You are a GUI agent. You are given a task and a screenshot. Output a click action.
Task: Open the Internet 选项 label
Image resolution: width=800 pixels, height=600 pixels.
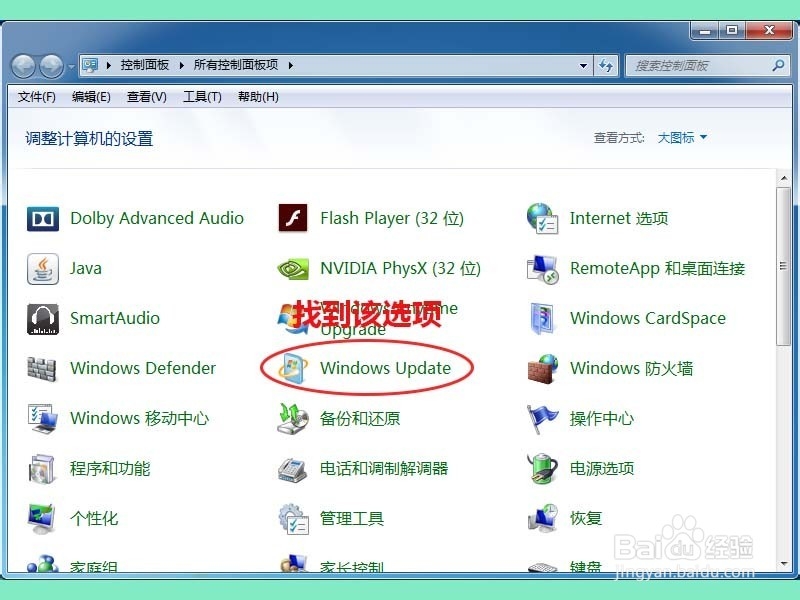pyautogui.click(x=619, y=218)
